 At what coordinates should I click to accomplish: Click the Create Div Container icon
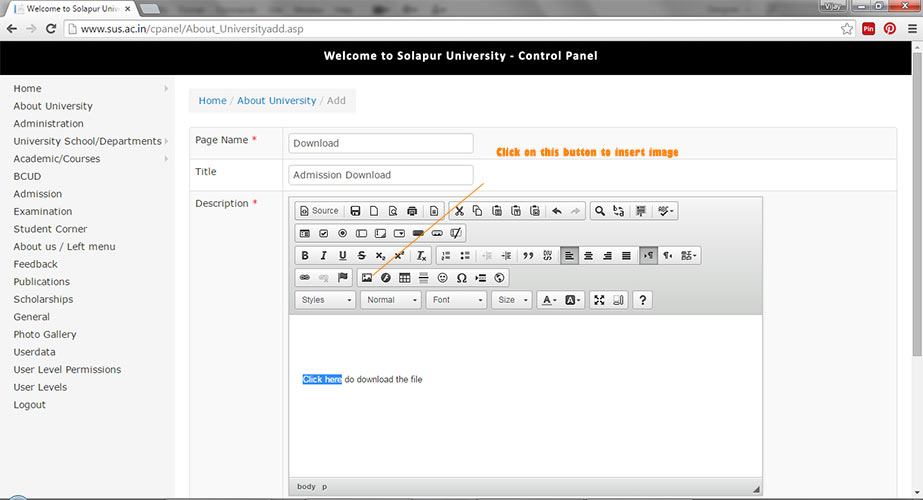coord(547,256)
